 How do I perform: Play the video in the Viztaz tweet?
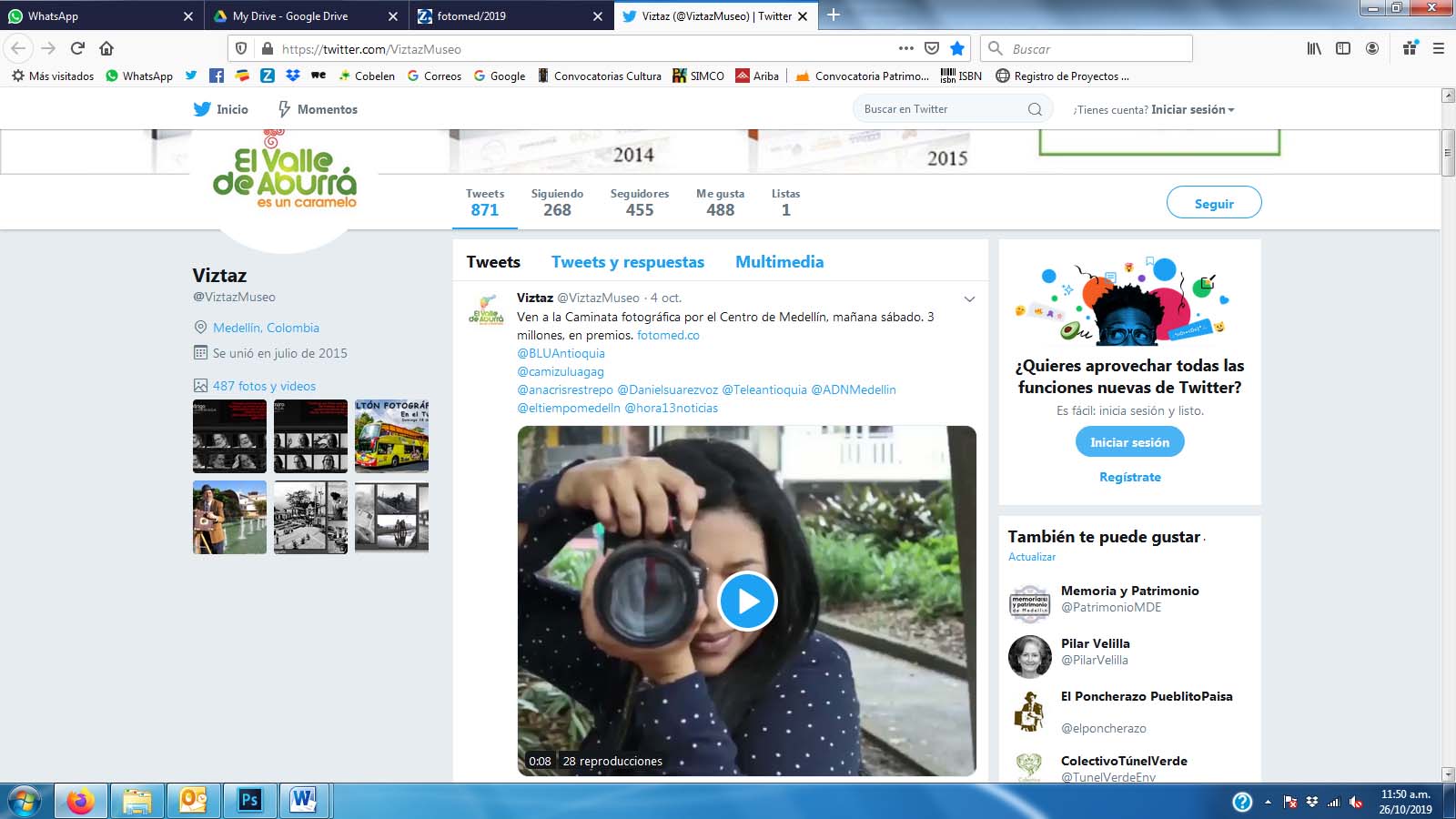click(747, 601)
